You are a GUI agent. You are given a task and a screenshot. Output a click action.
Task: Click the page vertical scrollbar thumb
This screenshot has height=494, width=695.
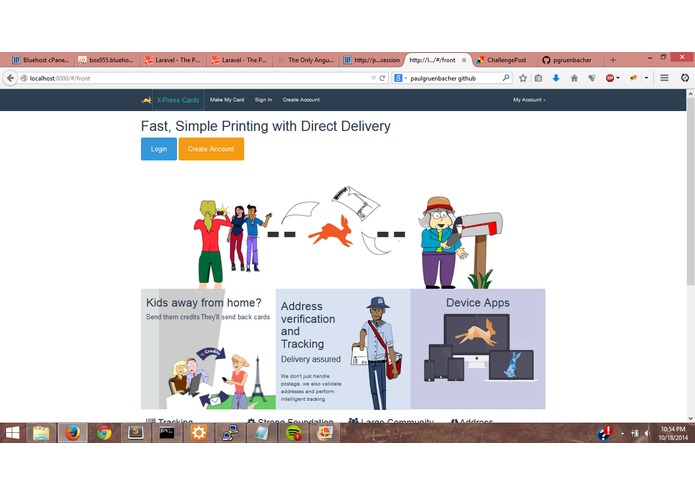(690, 191)
